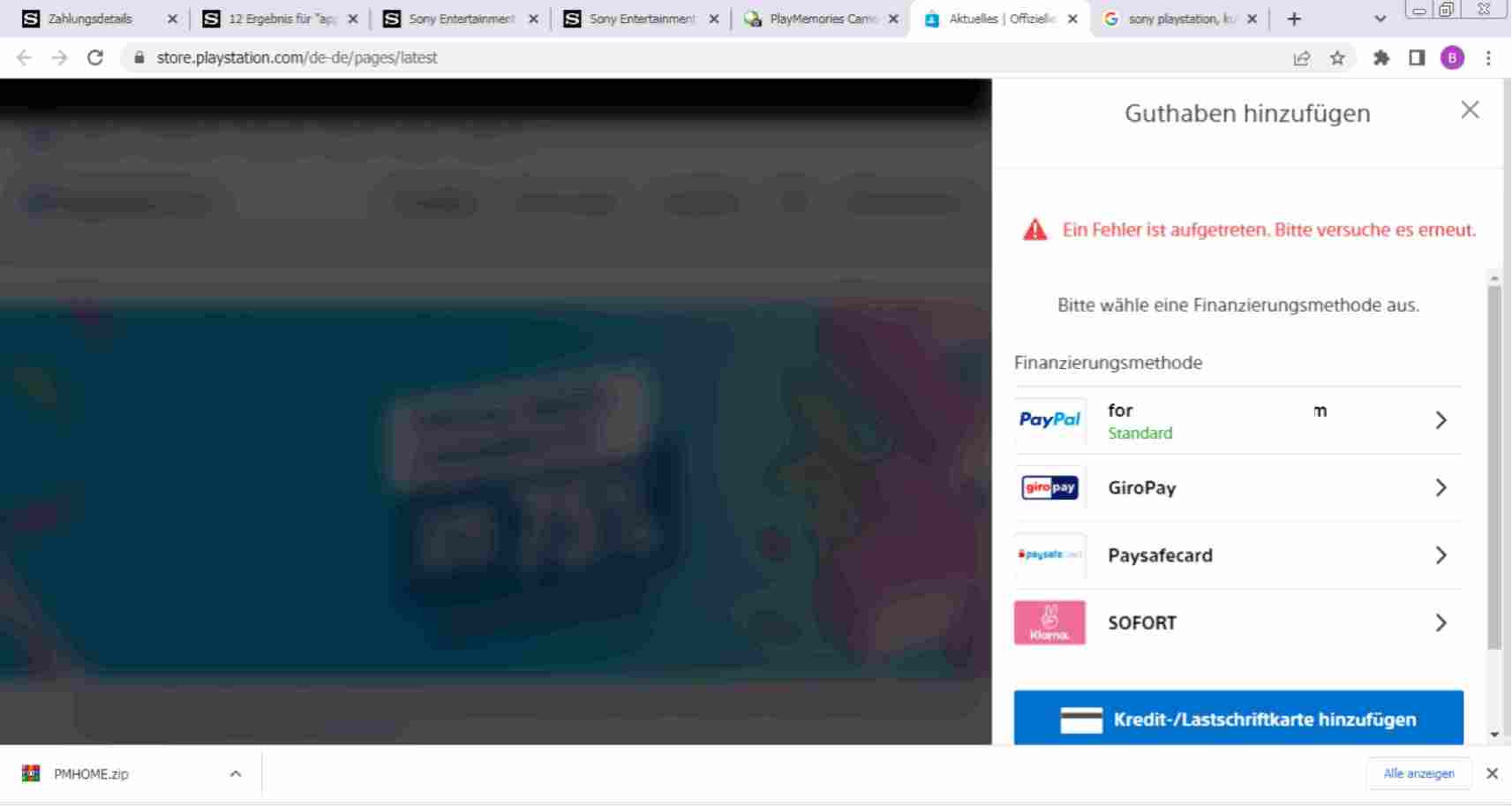Screen dimensions: 1512x806
Task: Close the 12 Ergebnis für tab
Action: point(352,19)
